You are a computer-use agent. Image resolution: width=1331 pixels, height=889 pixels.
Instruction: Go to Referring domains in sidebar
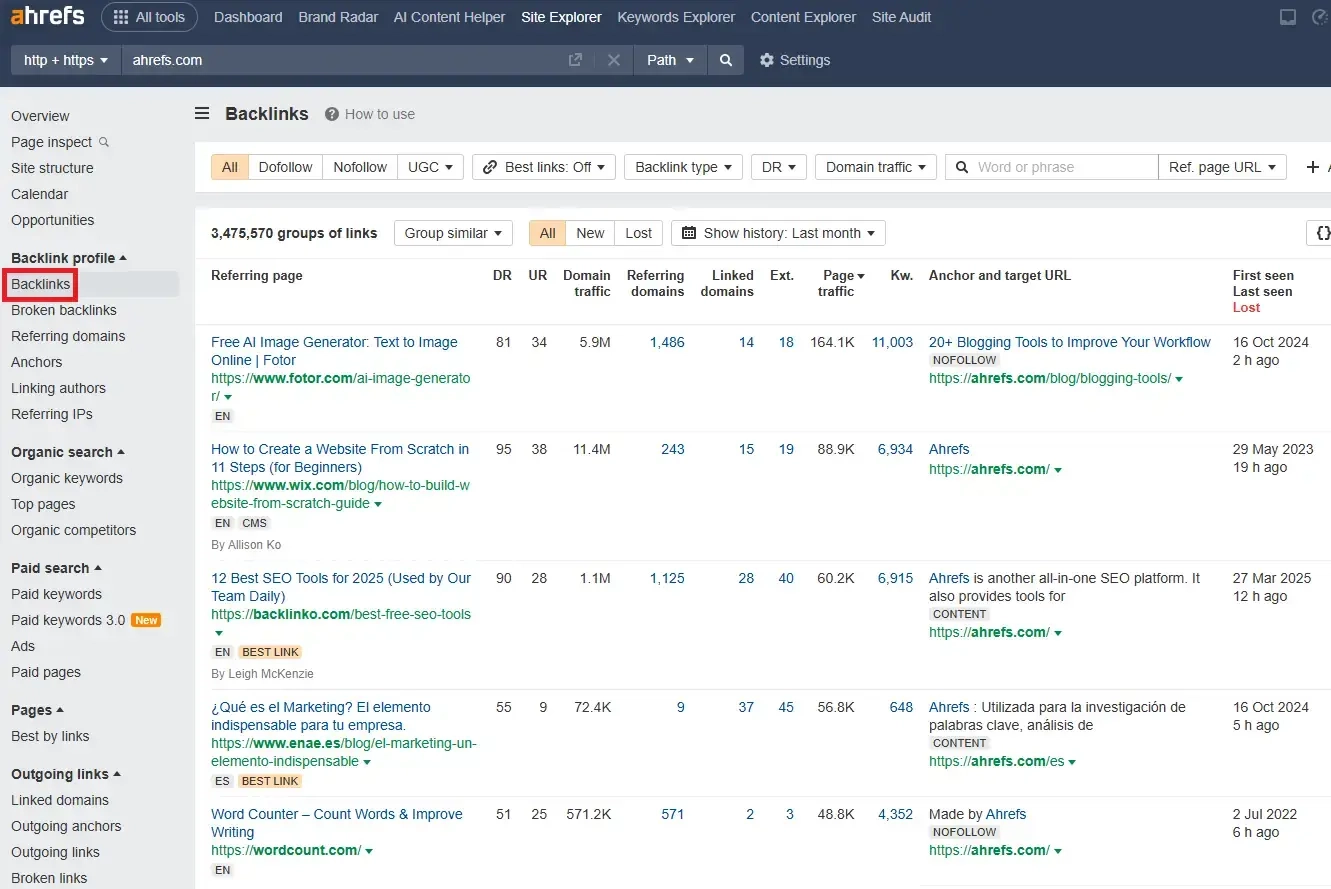pyautogui.click(x=68, y=336)
